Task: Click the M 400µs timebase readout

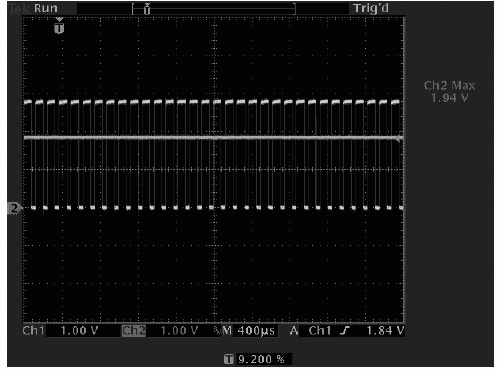Action: pos(249,331)
